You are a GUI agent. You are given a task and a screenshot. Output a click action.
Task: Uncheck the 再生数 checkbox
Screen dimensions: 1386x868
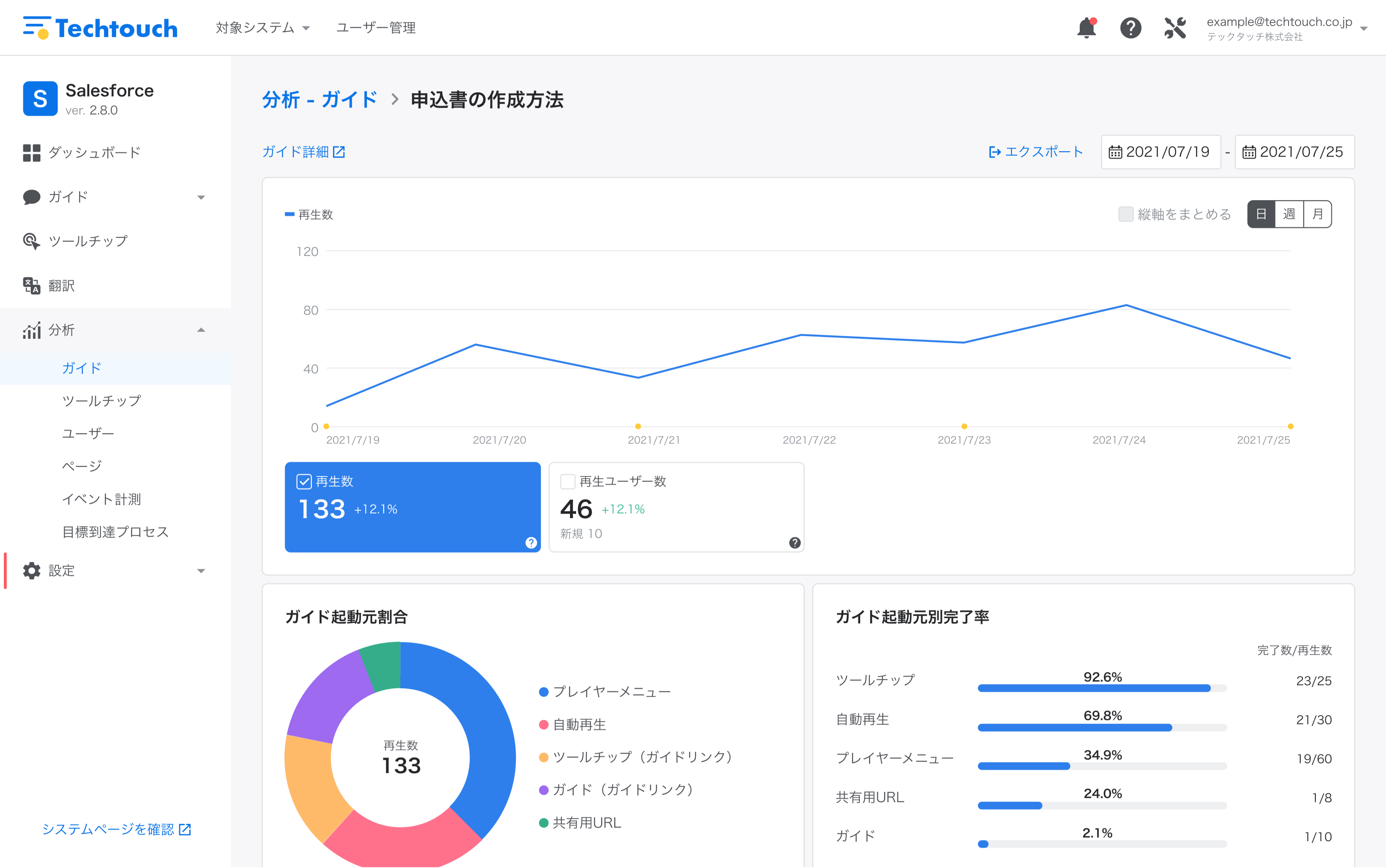(x=305, y=482)
